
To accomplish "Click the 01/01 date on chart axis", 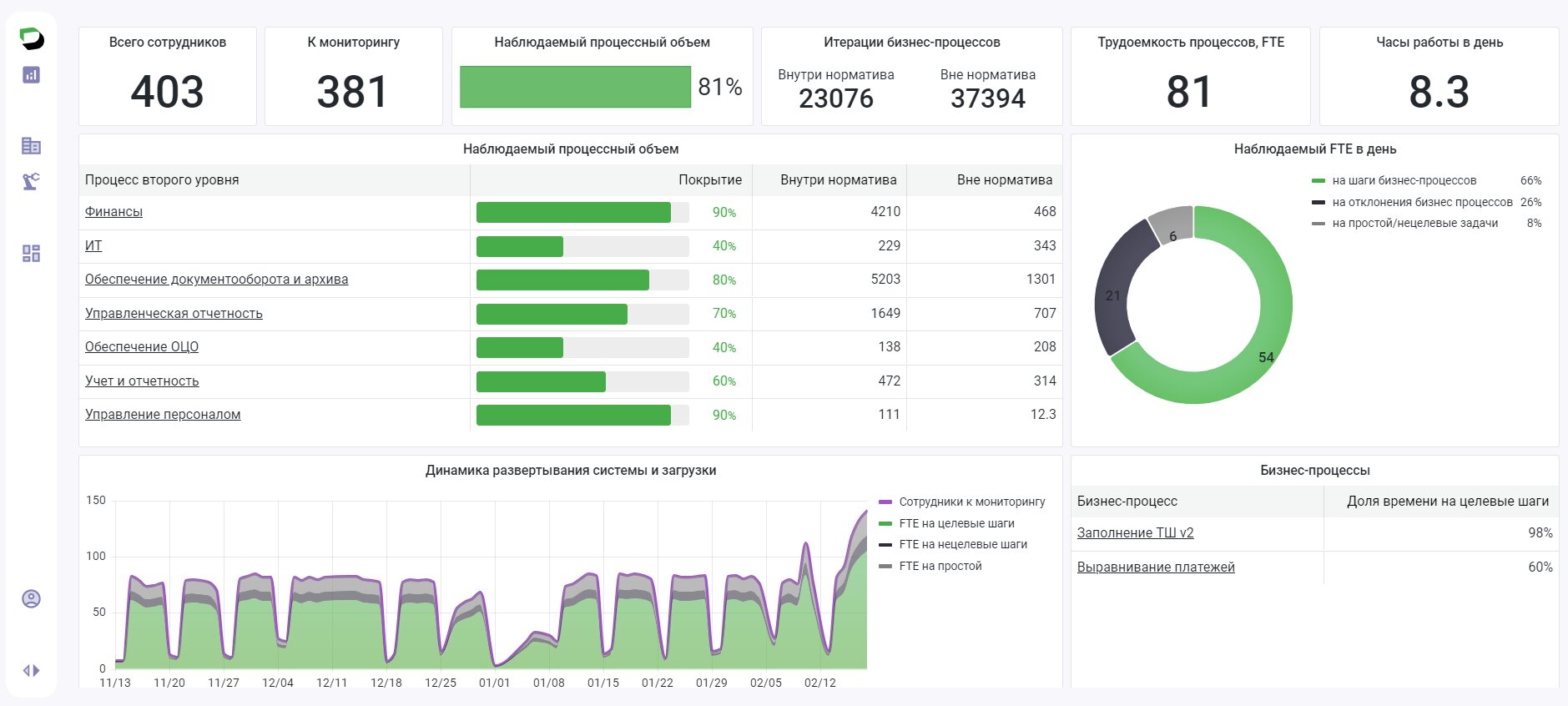I will 495,683.
